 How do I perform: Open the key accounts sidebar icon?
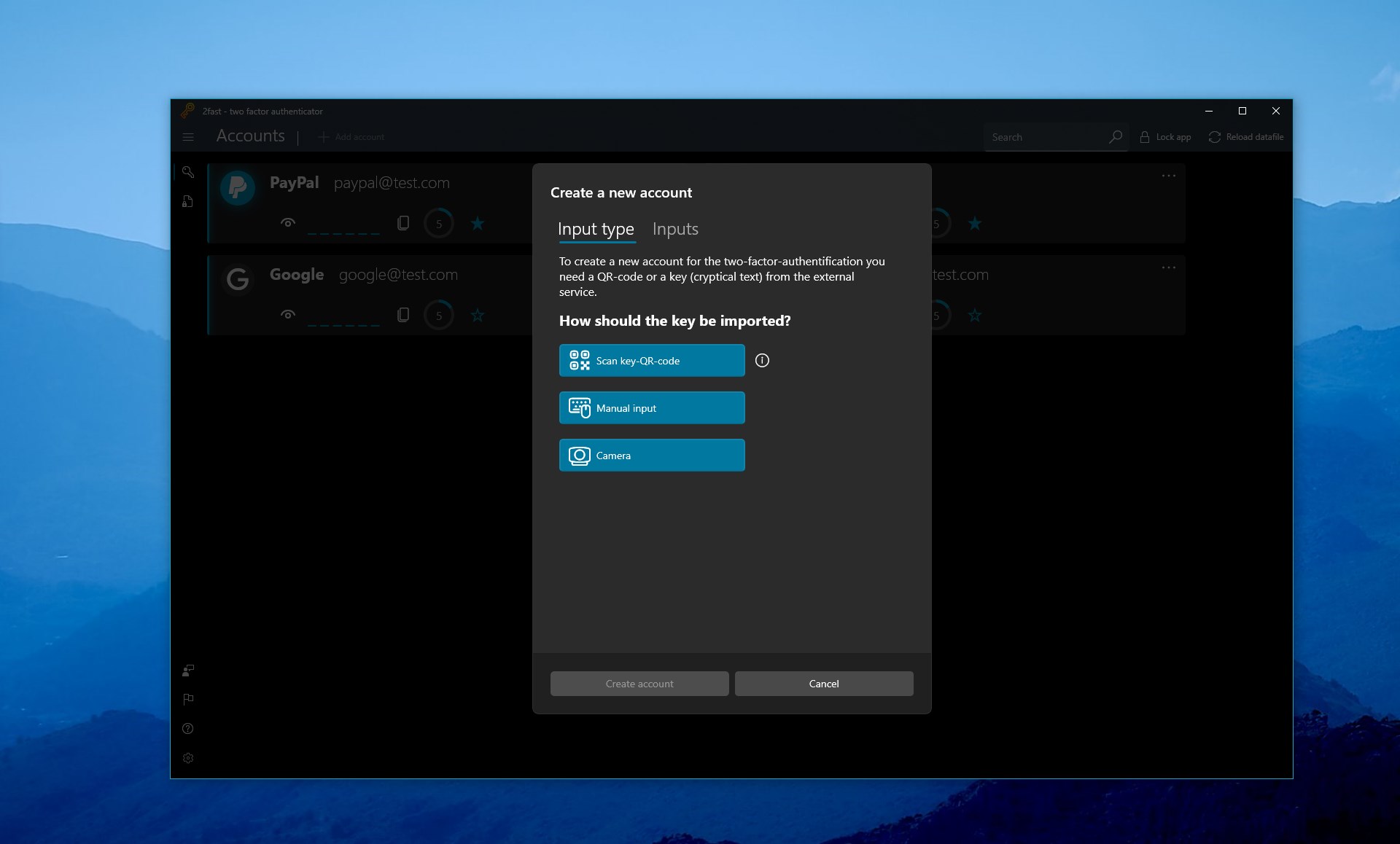188,173
